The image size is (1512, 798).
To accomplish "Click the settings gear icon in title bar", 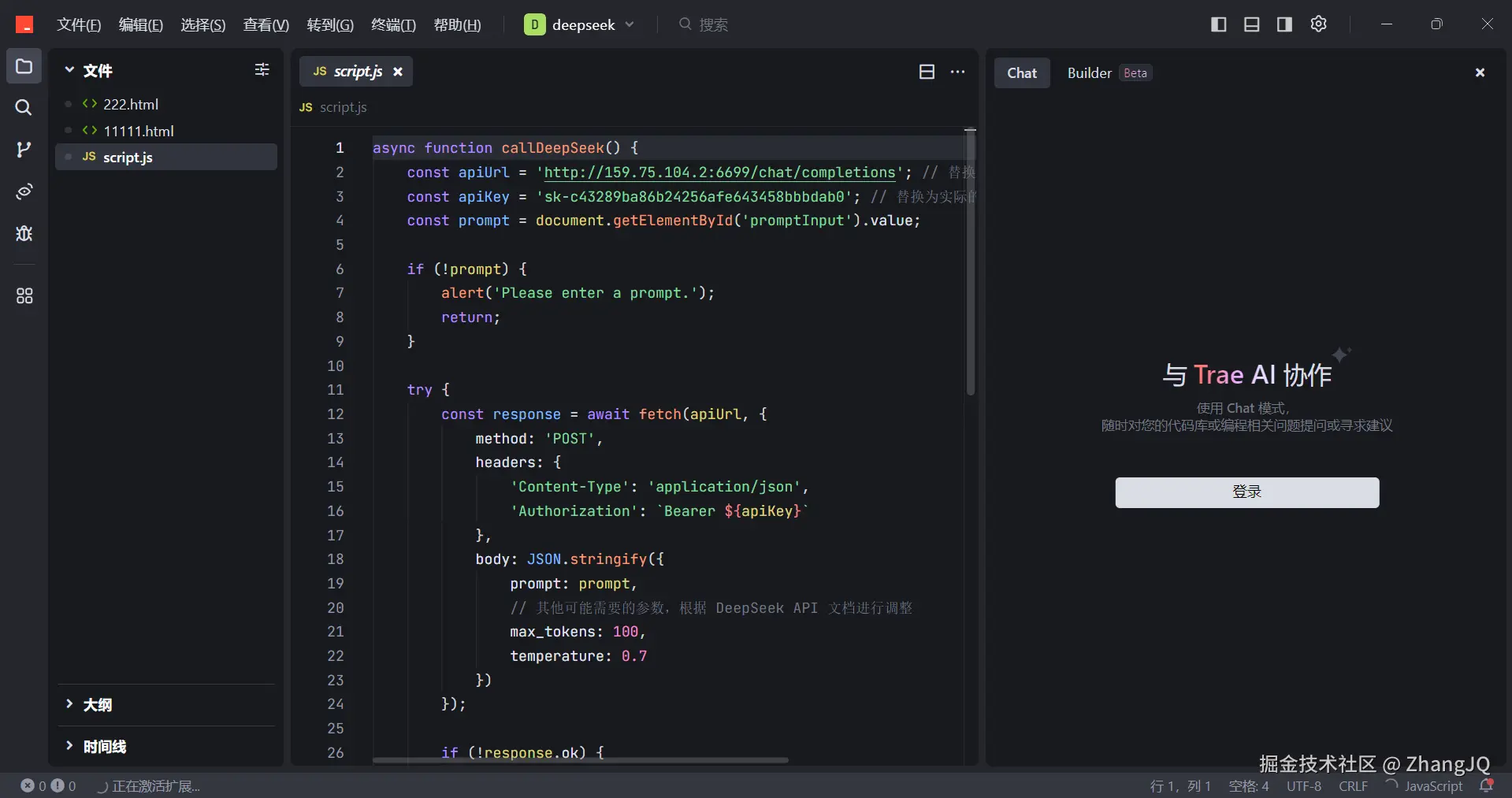I will coord(1318,24).
